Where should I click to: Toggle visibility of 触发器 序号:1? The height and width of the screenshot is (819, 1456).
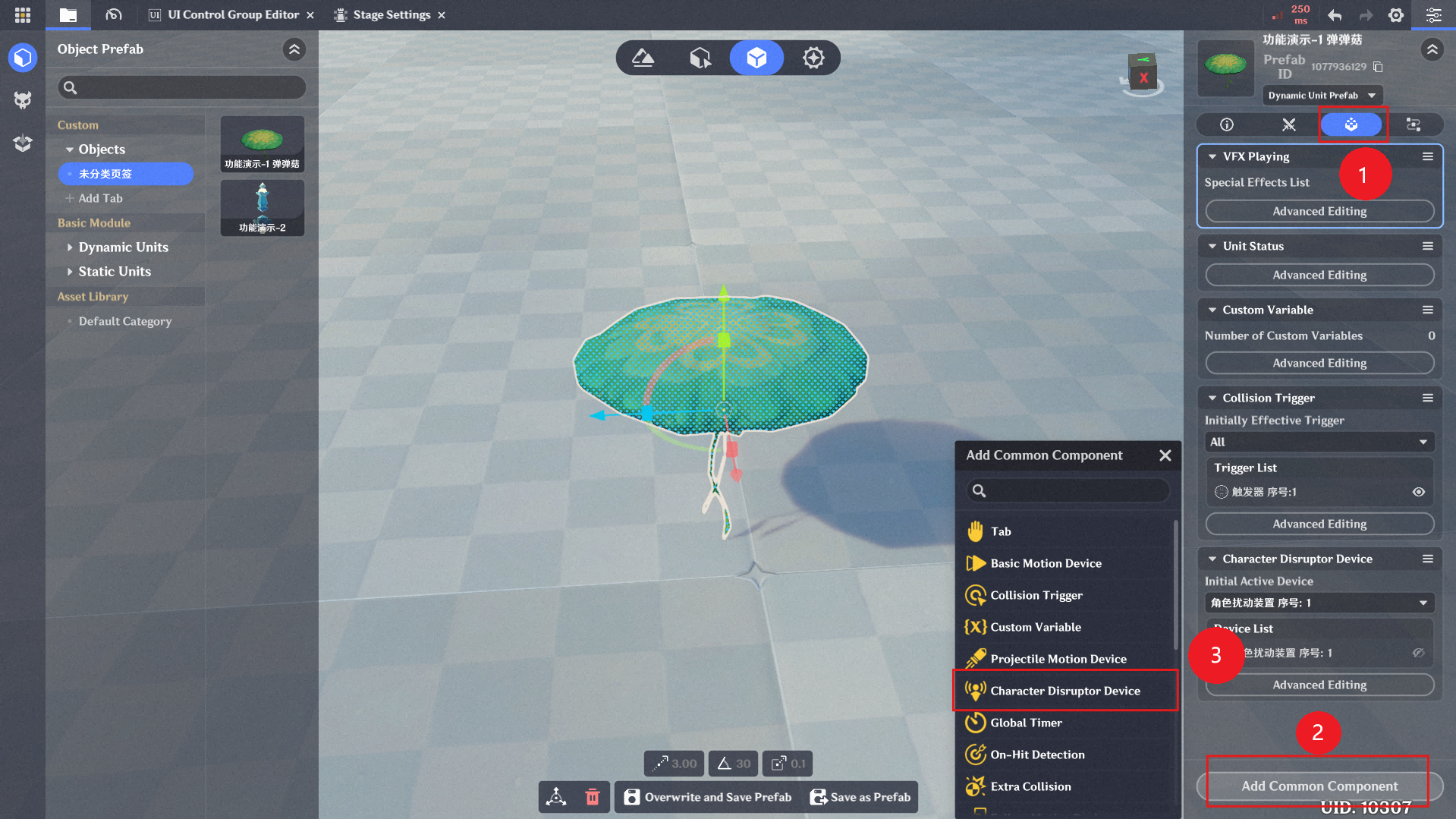[x=1418, y=492]
